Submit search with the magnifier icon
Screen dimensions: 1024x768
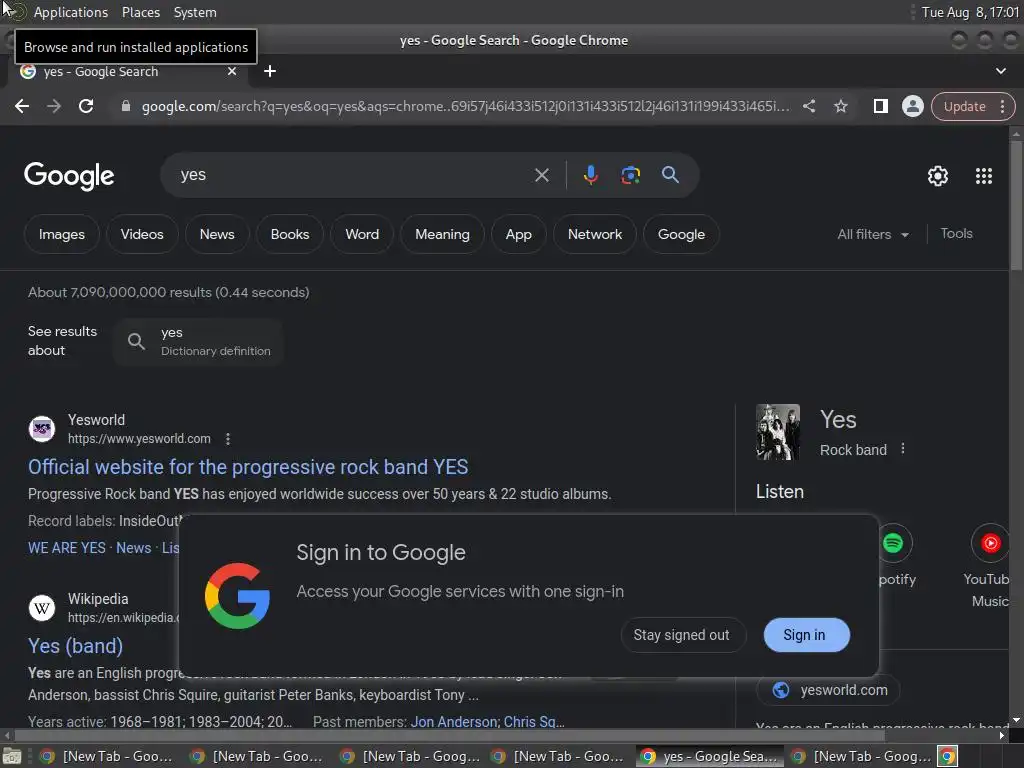(x=670, y=174)
